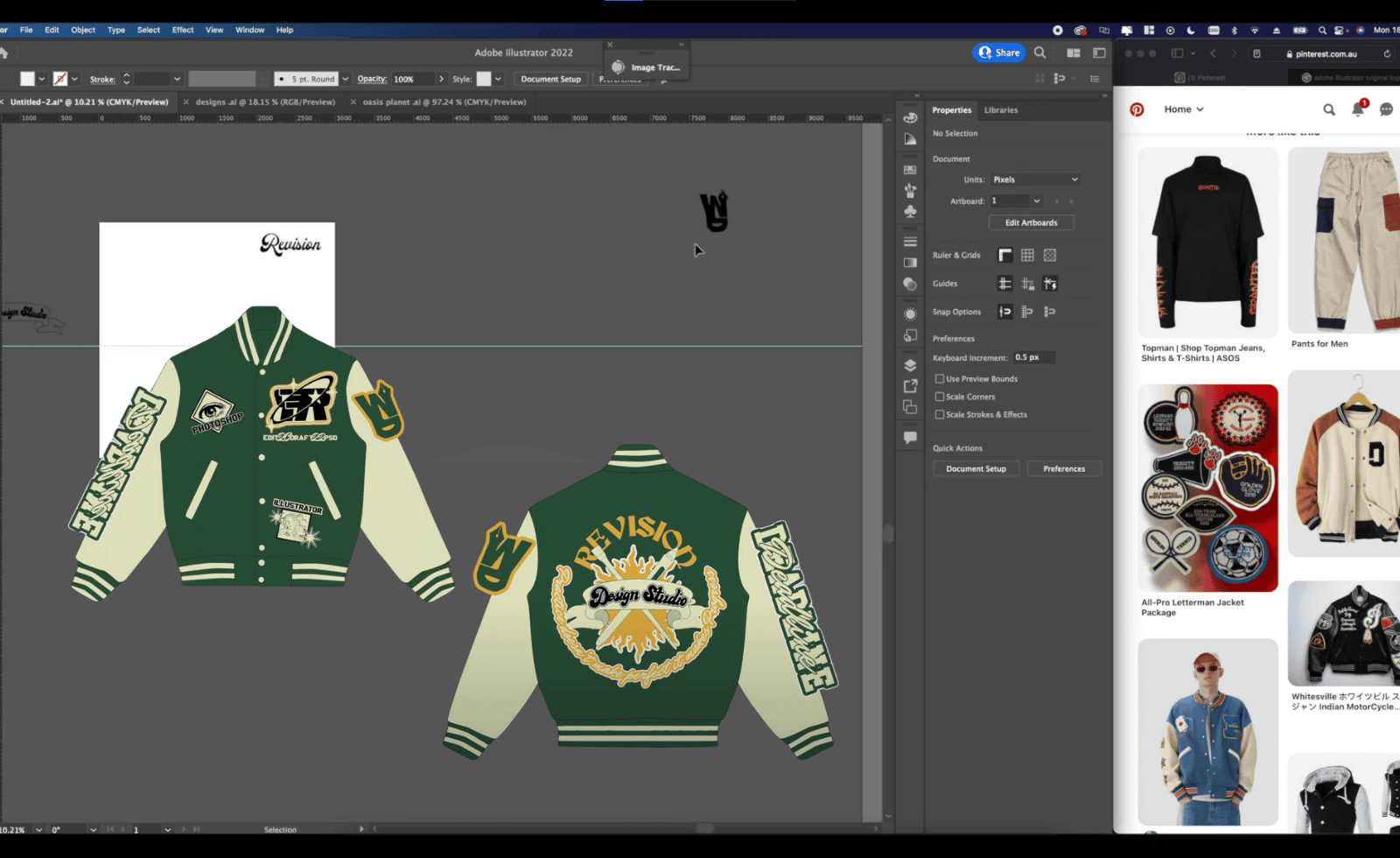
Task: Open the Arrange Documents icon
Action: click(1073, 53)
